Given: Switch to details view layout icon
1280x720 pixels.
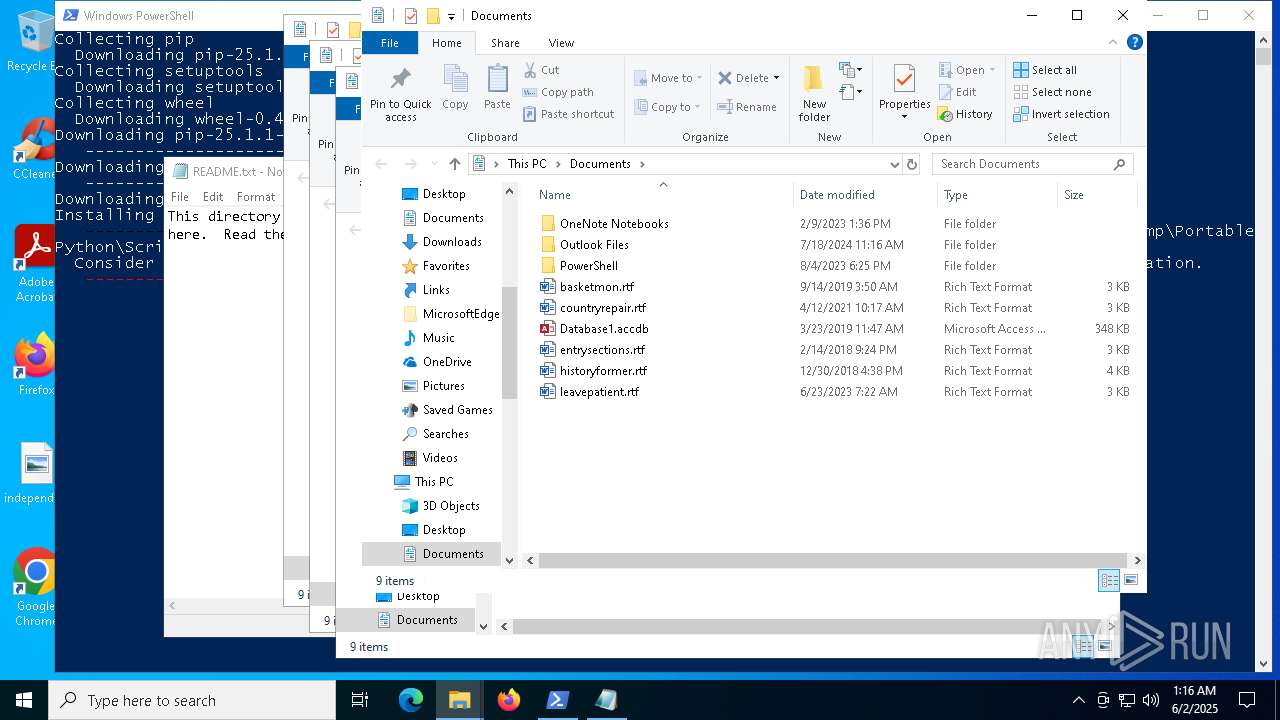Looking at the screenshot, I should pos(1108,580).
